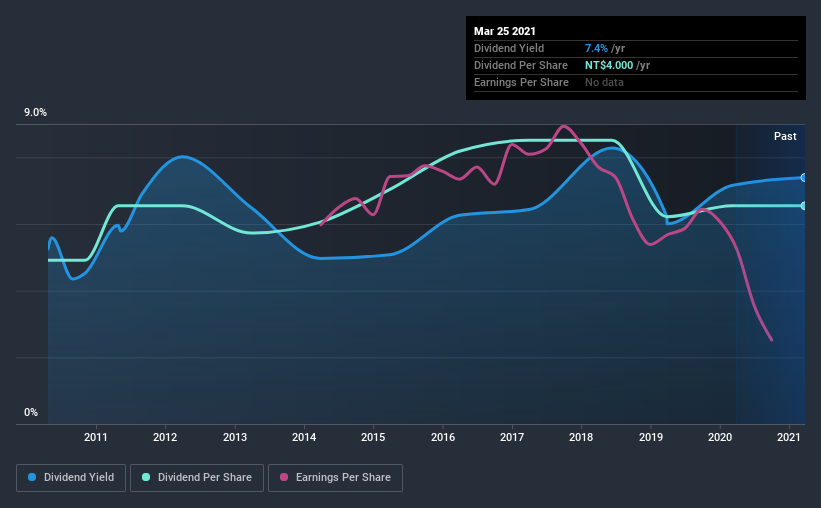Click the 2019 x-axis label
821x508 pixels.
(x=651, y=437)
